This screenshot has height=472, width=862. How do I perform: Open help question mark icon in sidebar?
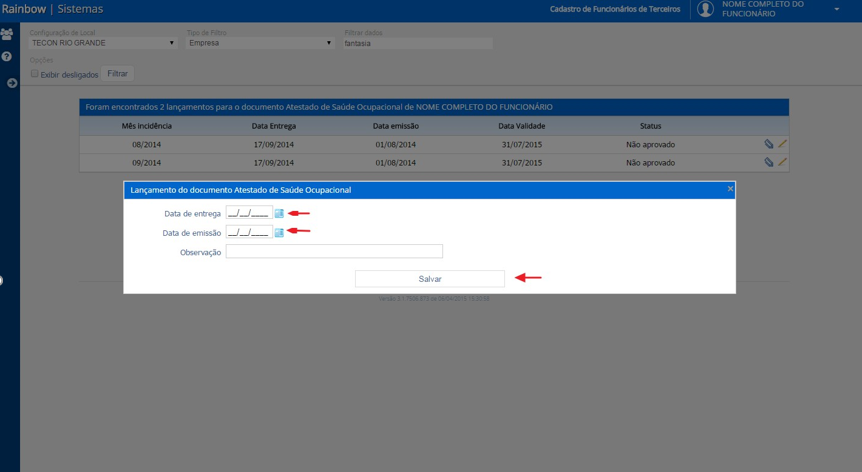7,57
